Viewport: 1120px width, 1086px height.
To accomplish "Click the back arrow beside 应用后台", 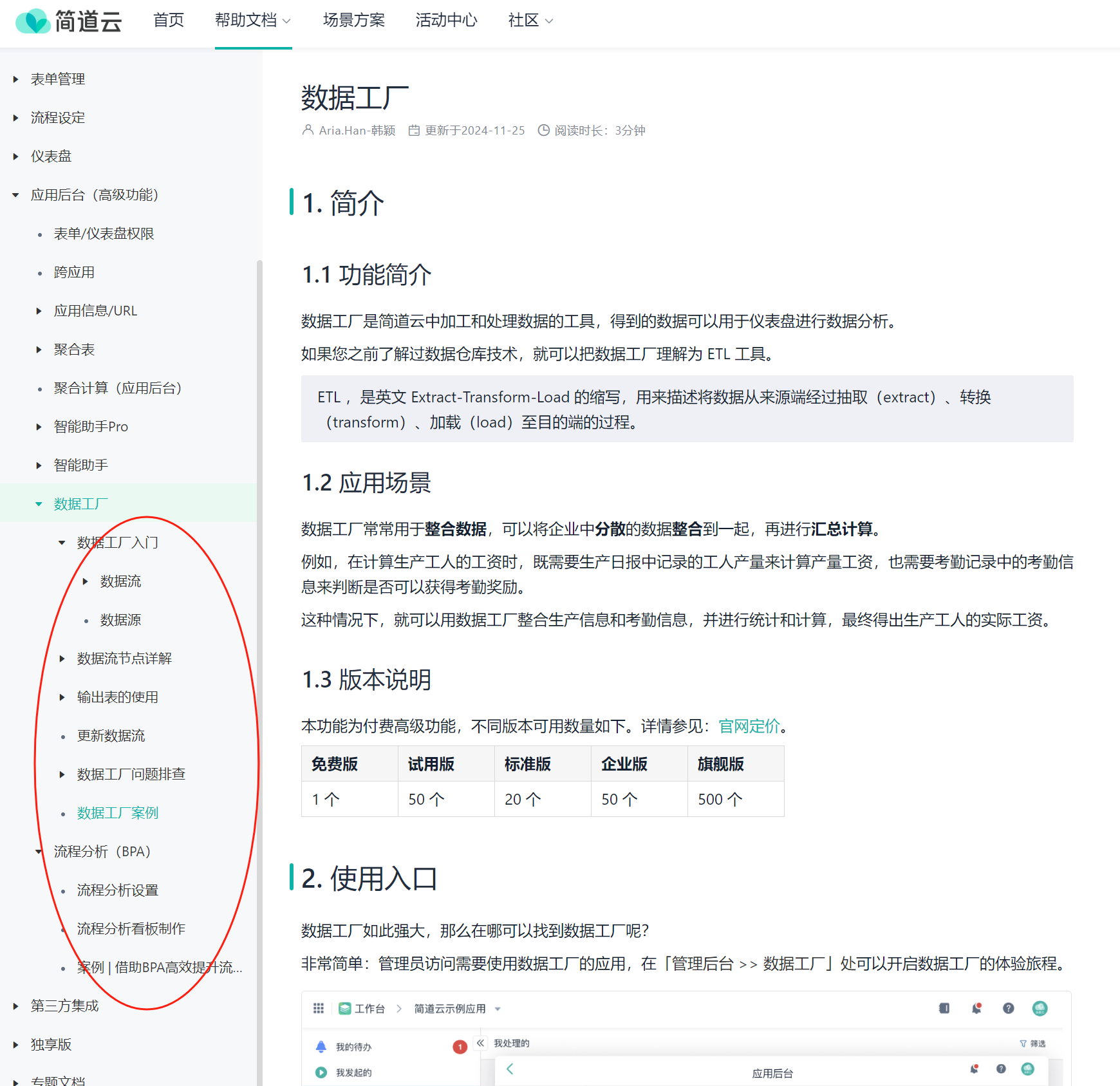I will (510, 1069).
